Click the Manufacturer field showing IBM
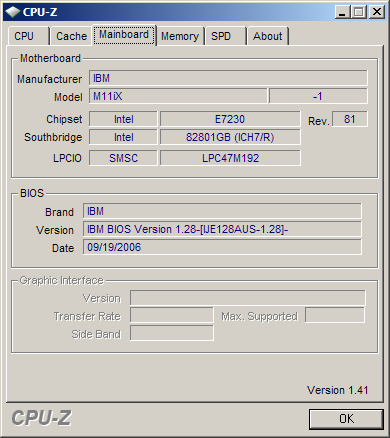Screen dimensions: 390x438 (x=228, y=78)
